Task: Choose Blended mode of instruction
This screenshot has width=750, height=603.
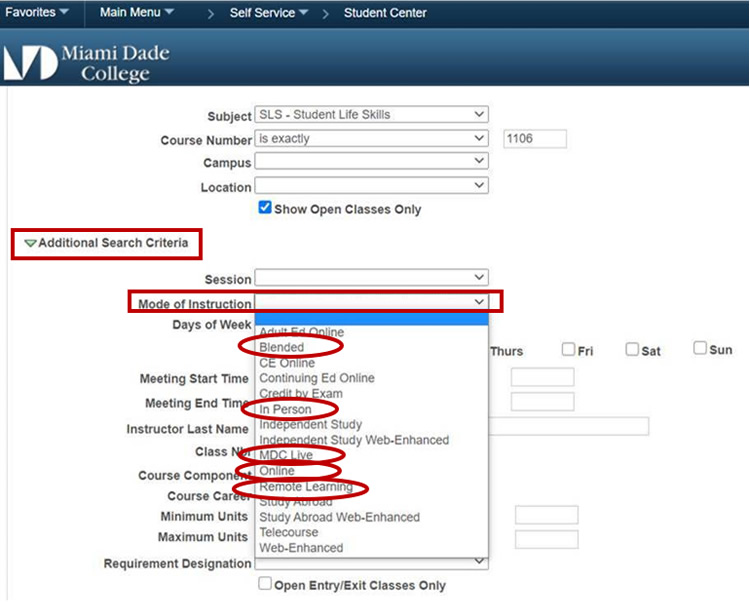Action: coord(282,347)
